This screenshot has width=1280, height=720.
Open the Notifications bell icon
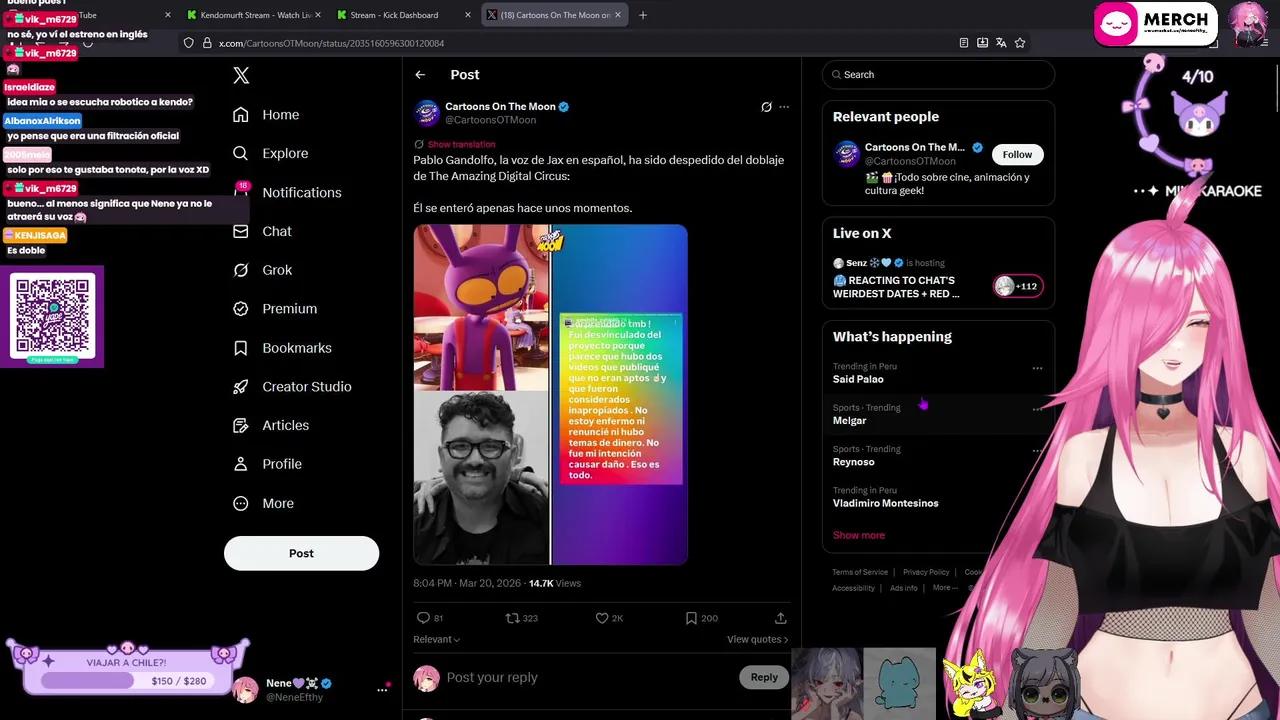(241, 191)
